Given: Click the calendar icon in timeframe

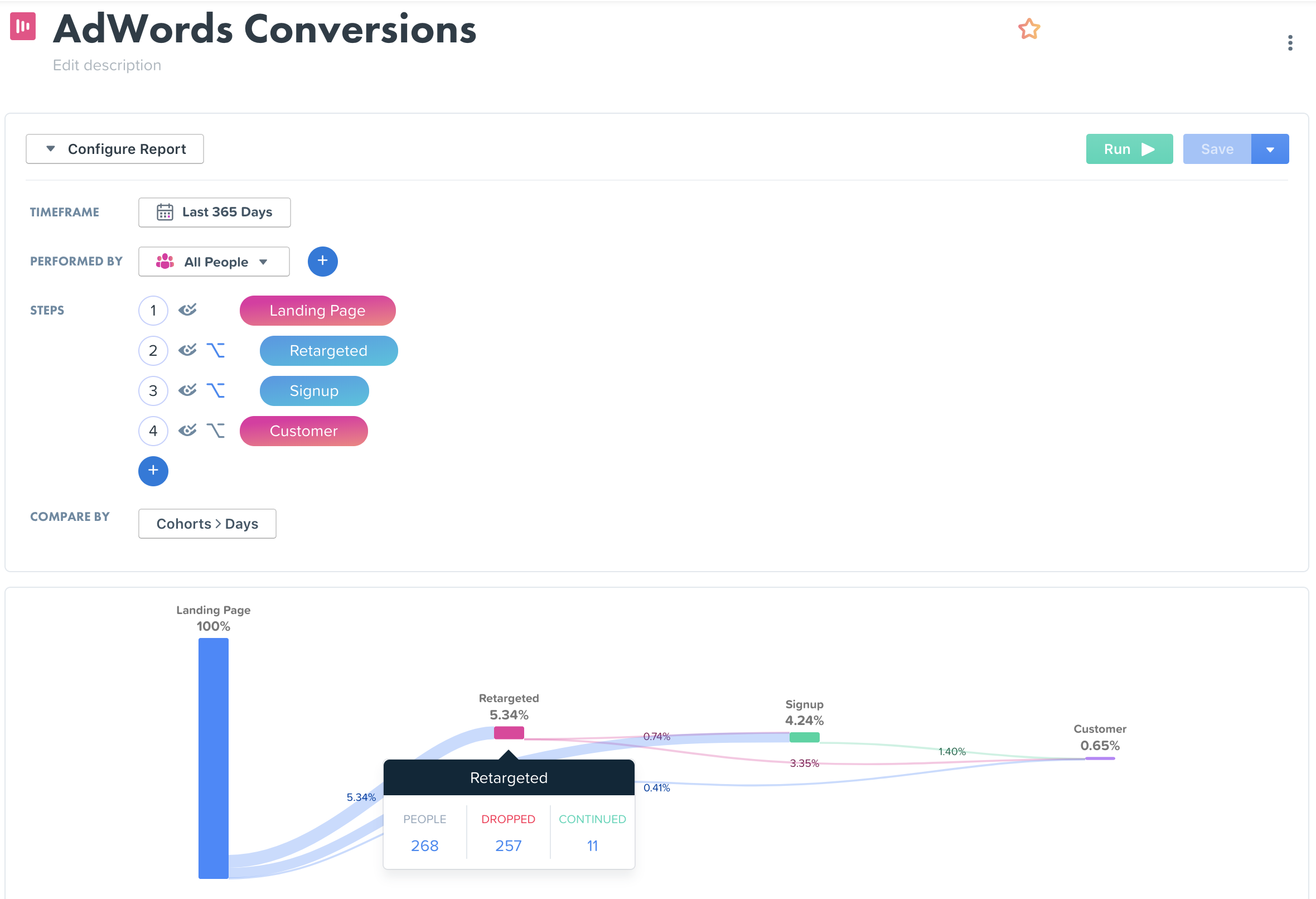Looking at the screenshot, I should 165,212.
